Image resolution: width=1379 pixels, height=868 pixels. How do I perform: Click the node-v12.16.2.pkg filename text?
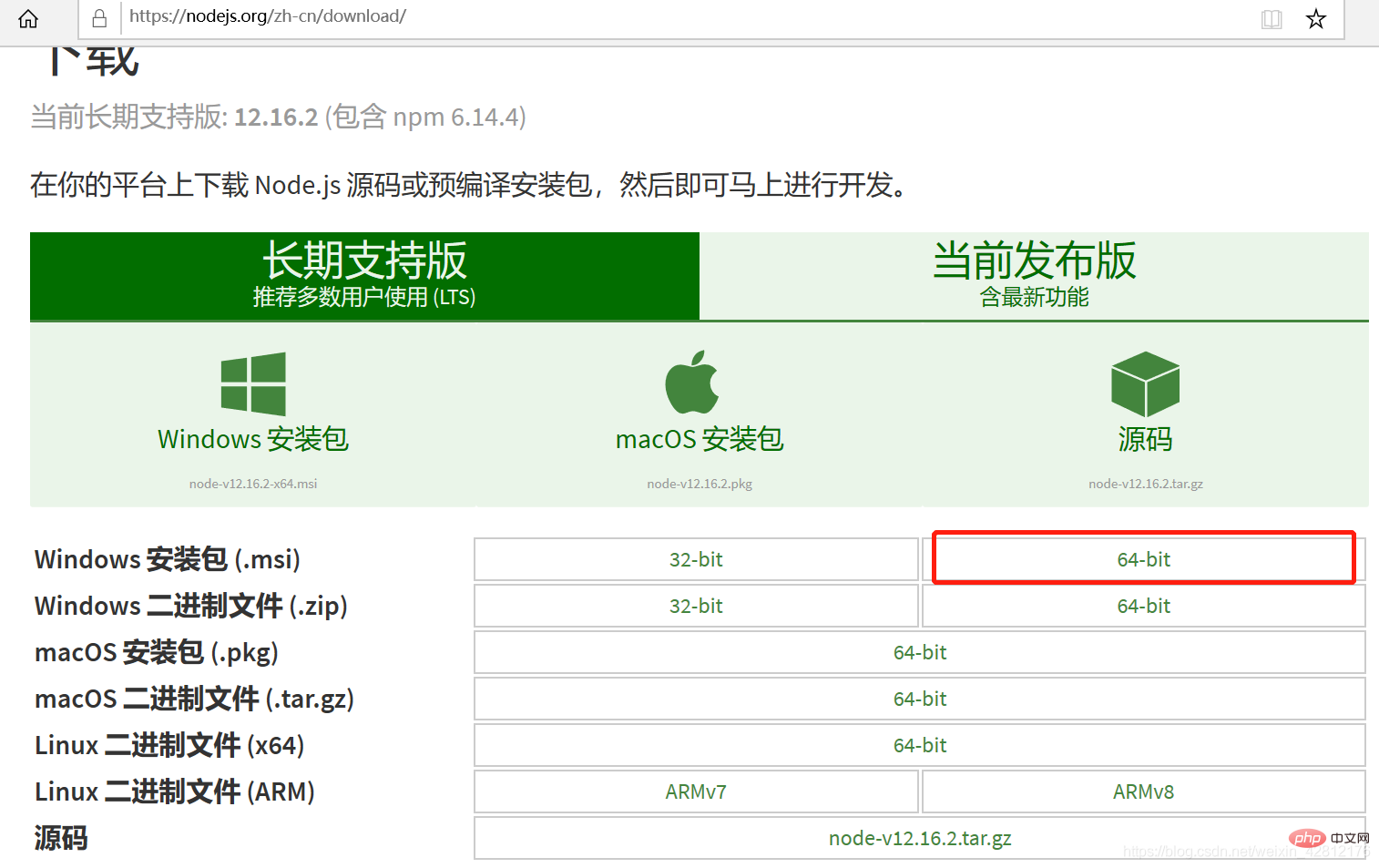[x=700, y=484]
